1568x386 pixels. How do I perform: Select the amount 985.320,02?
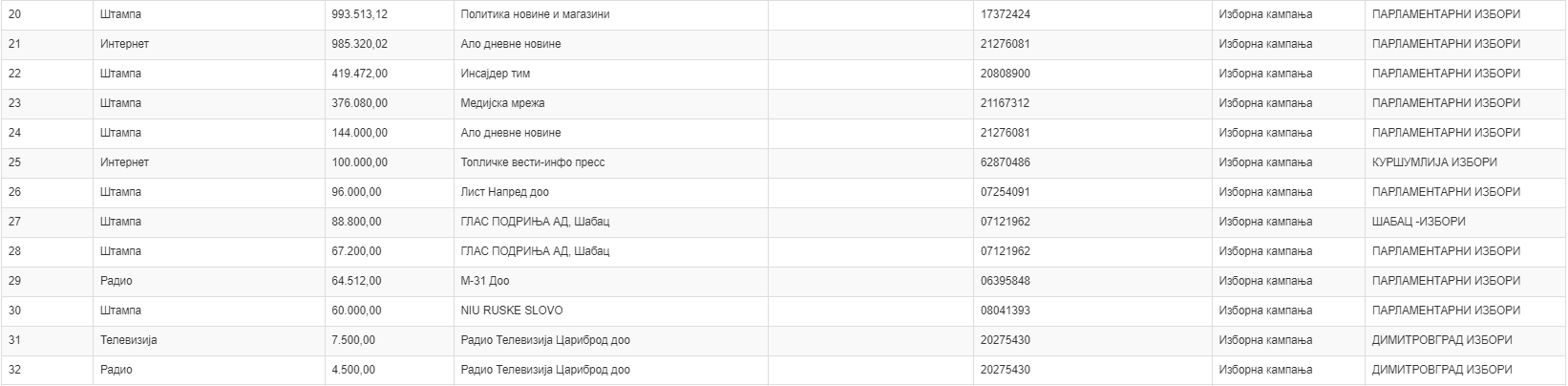click(x=360, y=44)
